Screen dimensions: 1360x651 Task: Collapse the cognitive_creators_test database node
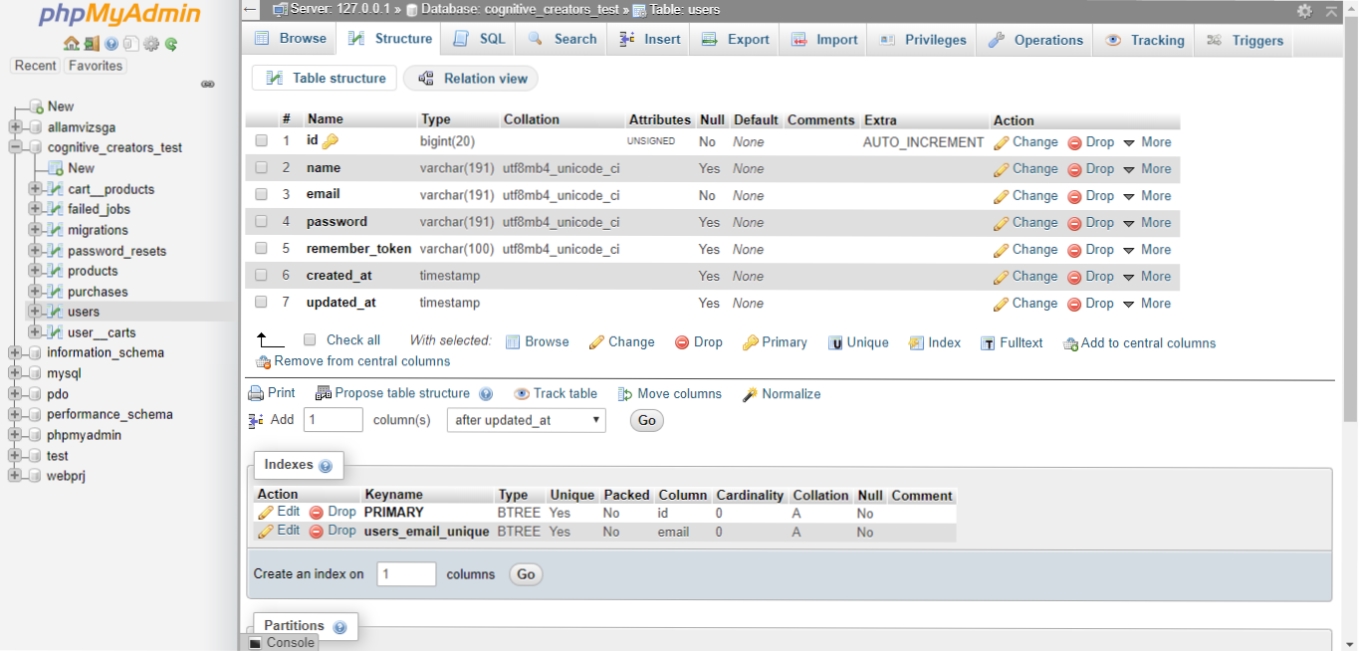coord(15,147)
